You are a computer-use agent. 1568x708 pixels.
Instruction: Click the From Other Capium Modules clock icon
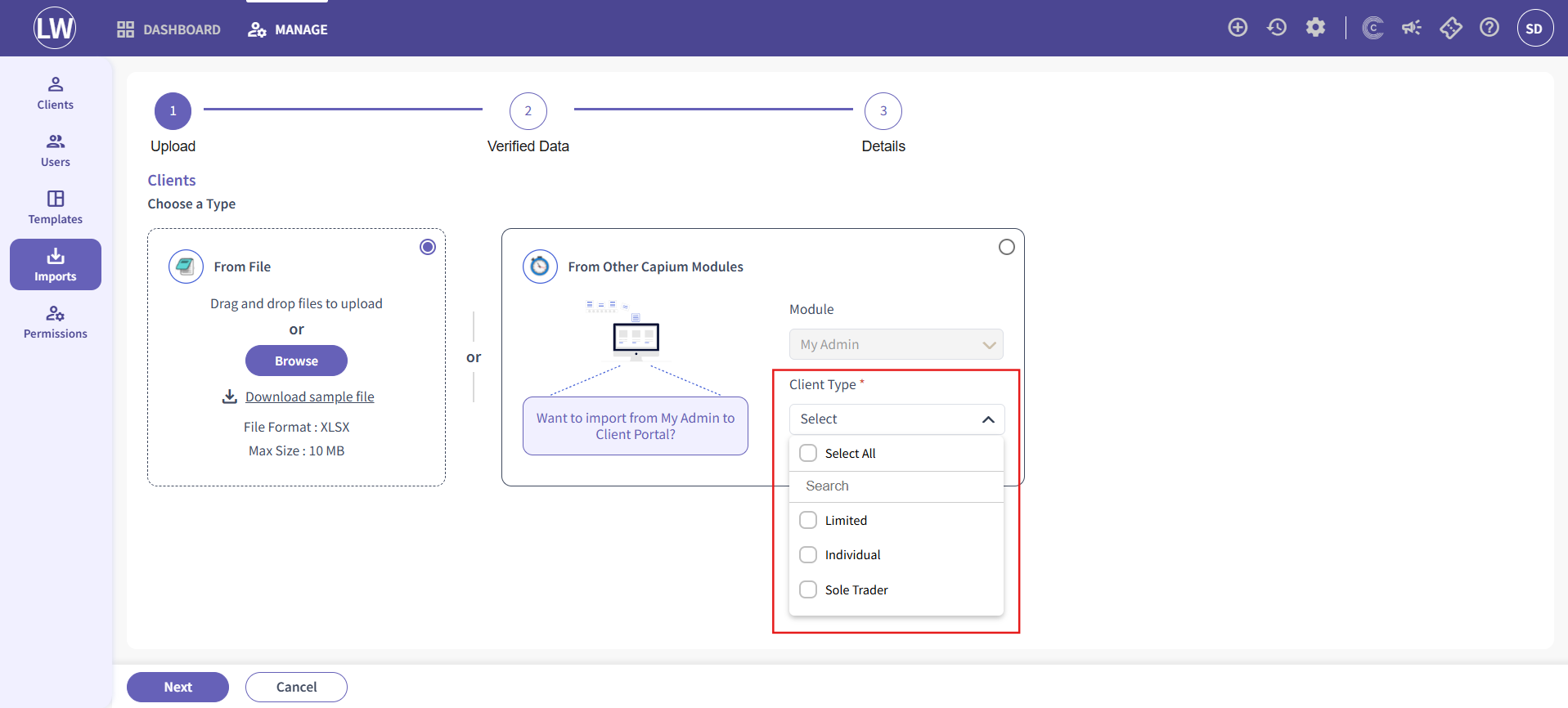point(540,267)
